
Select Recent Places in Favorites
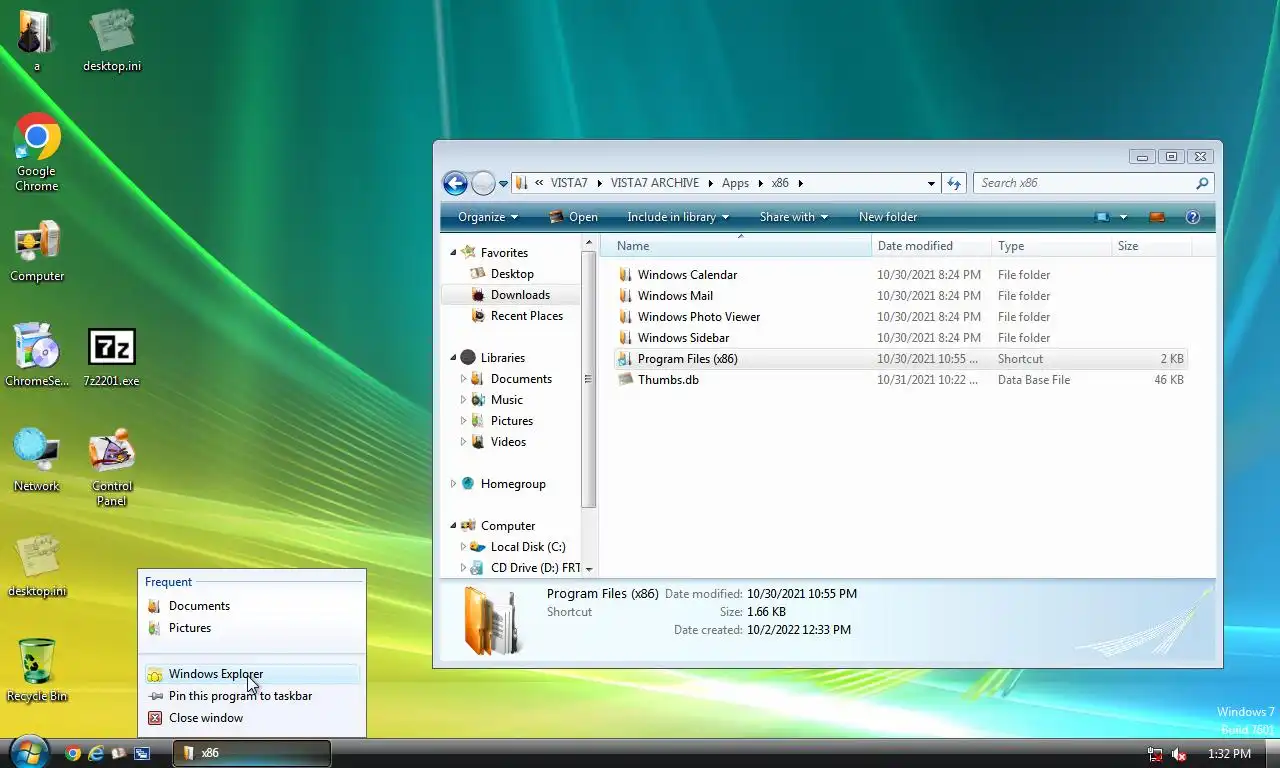click(x=516, y=316)
